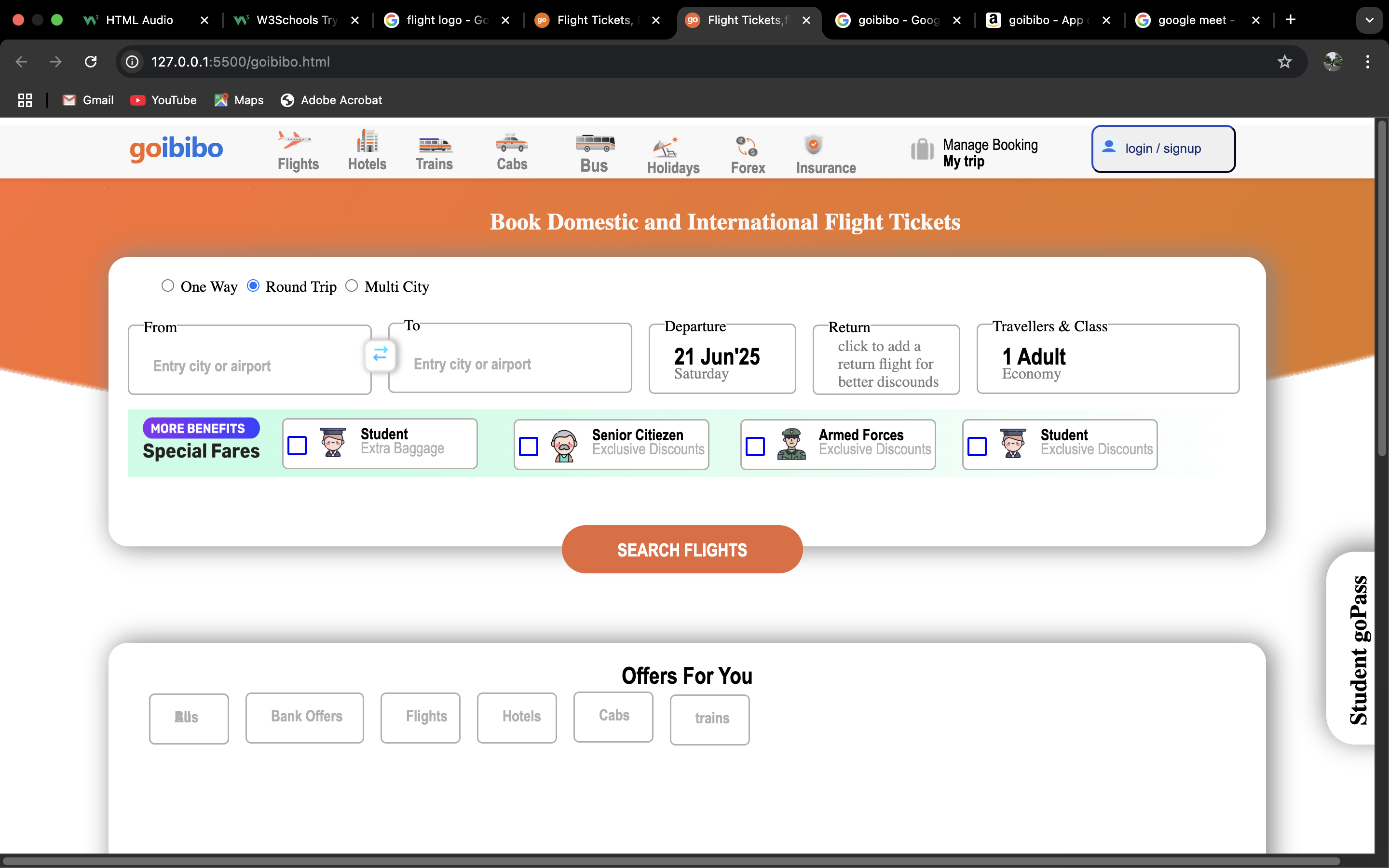
Task: Open the Travellers & Class selector
Action: (x=1107, y=359)
